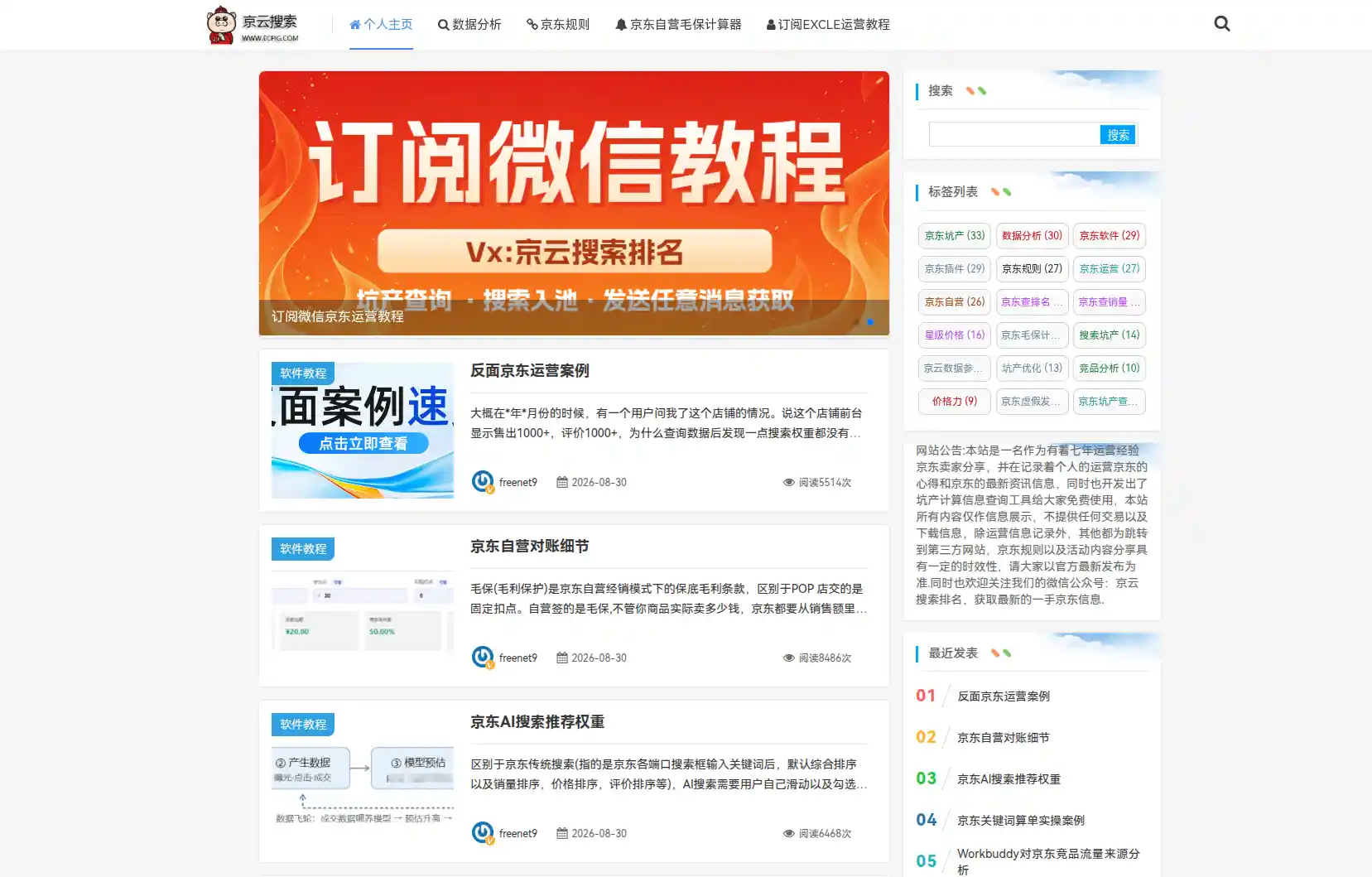Click the 阅读6468次 read count
The height and width of the screenshot is (877, 1372).
pos(817,834)
